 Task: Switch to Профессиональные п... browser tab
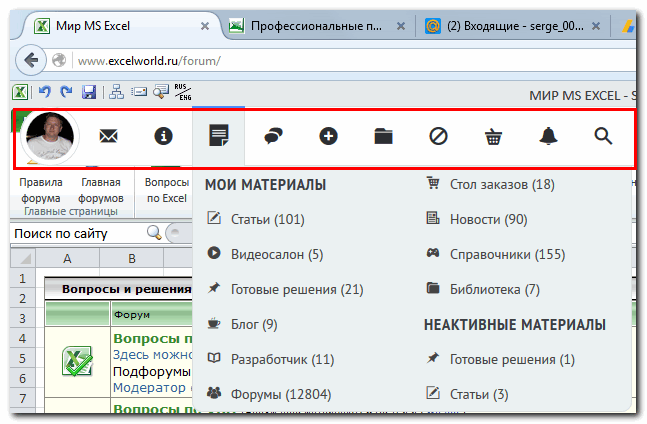click(x=316, y=26)
